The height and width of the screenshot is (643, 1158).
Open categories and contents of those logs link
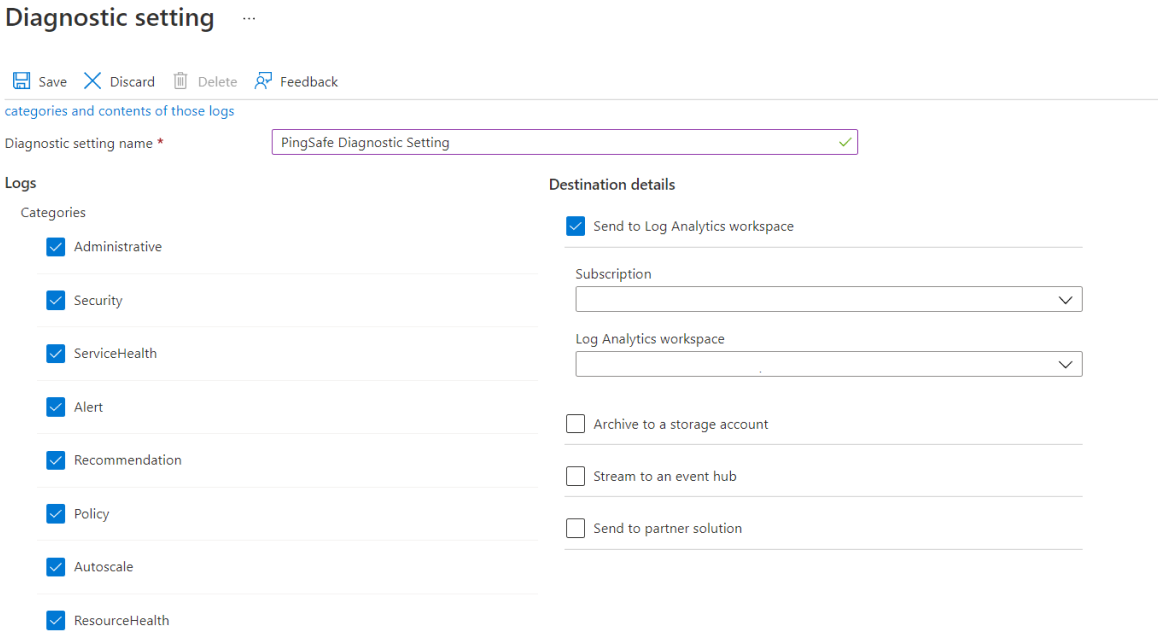click(x=120, y=111)
